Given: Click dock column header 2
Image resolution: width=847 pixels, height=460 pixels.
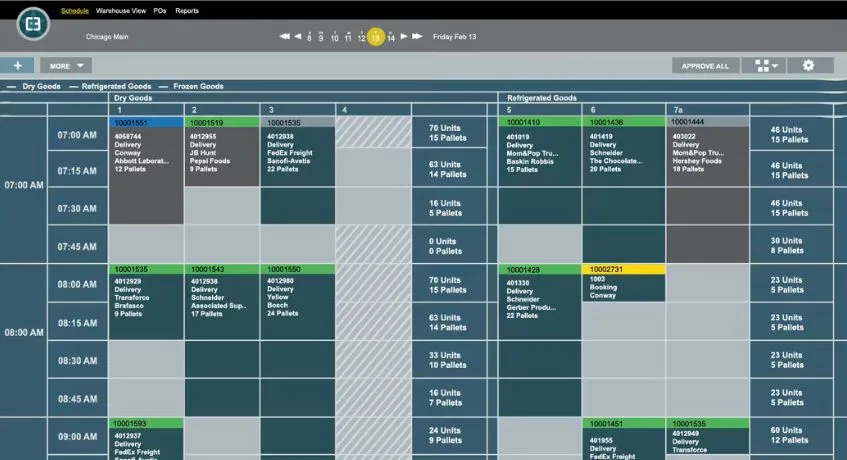Looking at the screenshot, I should coord(222,110).
